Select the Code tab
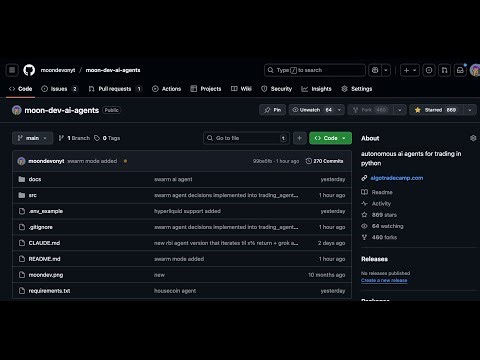 coord(21,89)
